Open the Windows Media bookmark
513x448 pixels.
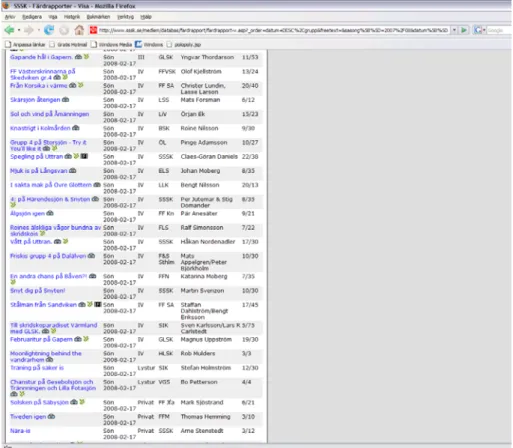(x=112, y=44)
